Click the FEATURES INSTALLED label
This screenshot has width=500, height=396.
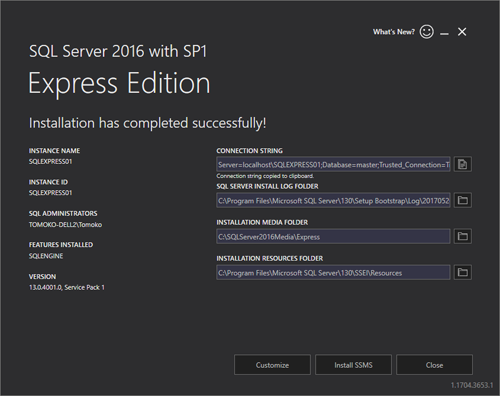point(61,245)
